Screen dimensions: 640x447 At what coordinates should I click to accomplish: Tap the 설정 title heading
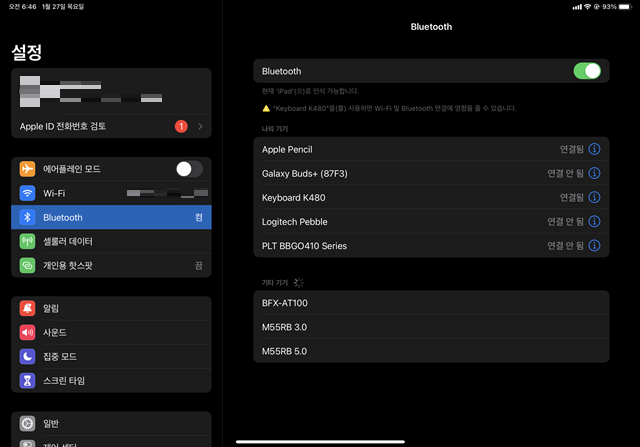pos(27,52)
